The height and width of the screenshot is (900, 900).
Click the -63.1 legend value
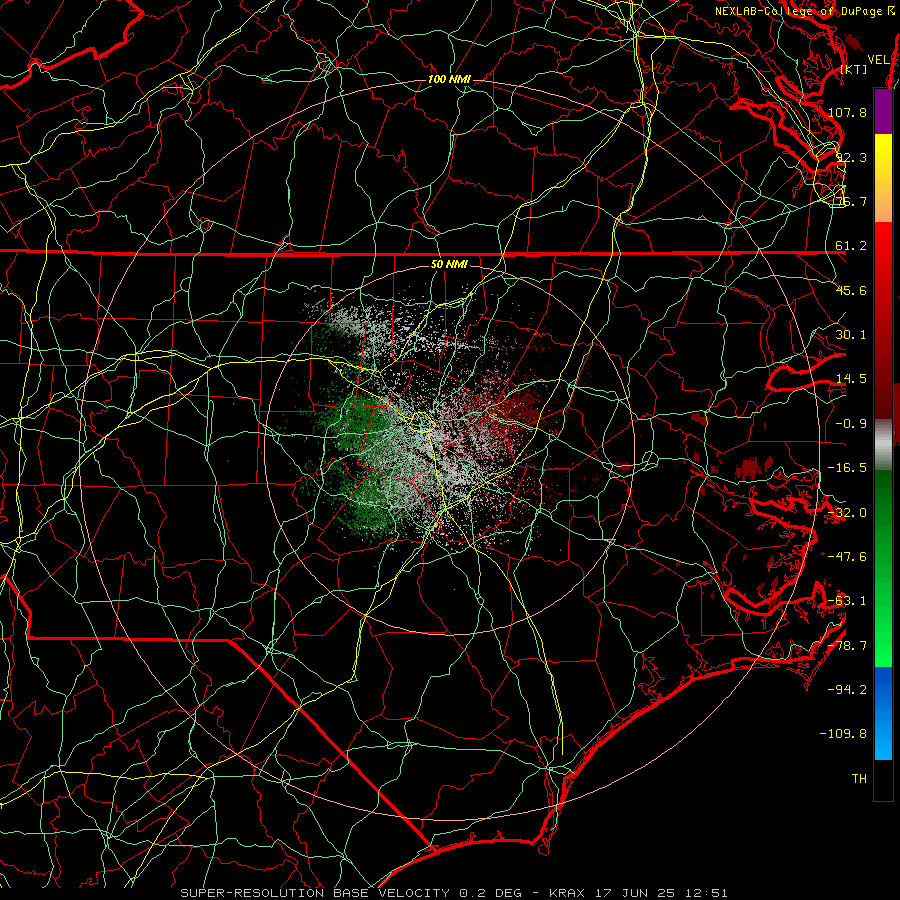pyautogui.click(x=847, y=601)
